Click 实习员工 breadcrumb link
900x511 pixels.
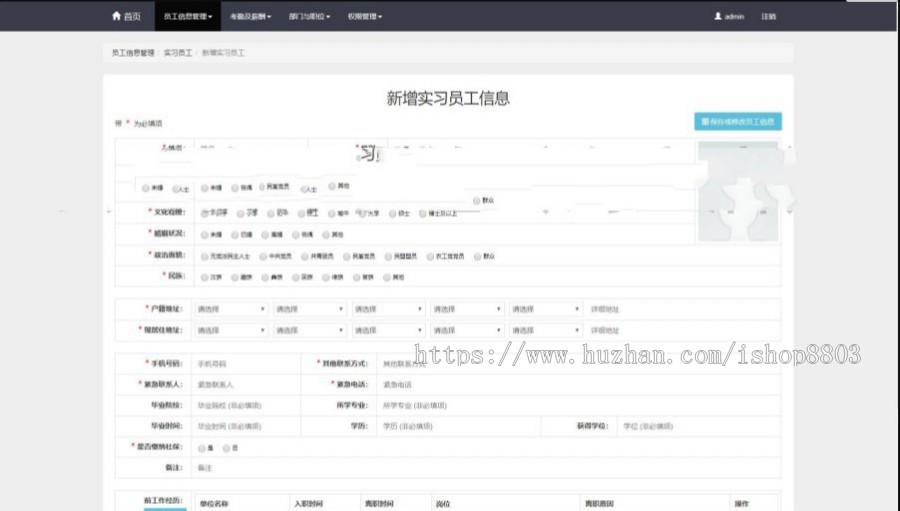point(178,53)
